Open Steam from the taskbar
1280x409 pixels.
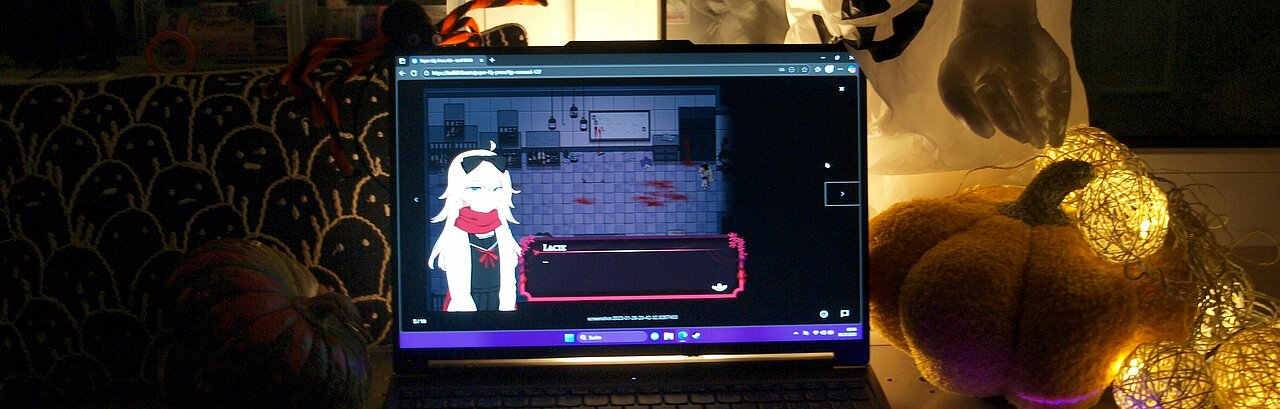tap(696, 337)
